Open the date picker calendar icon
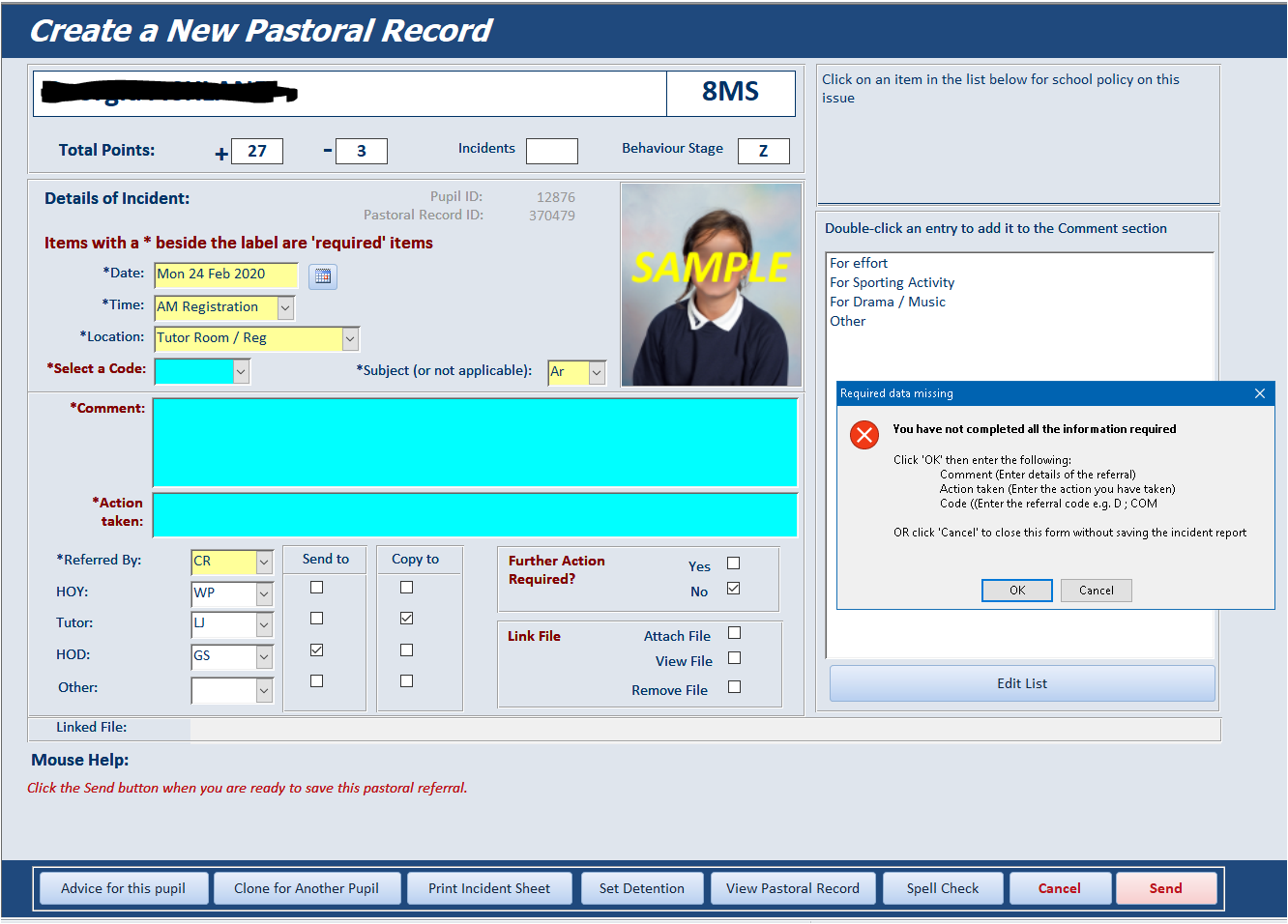The image size is (1288, 924). (x=323, y=276)
